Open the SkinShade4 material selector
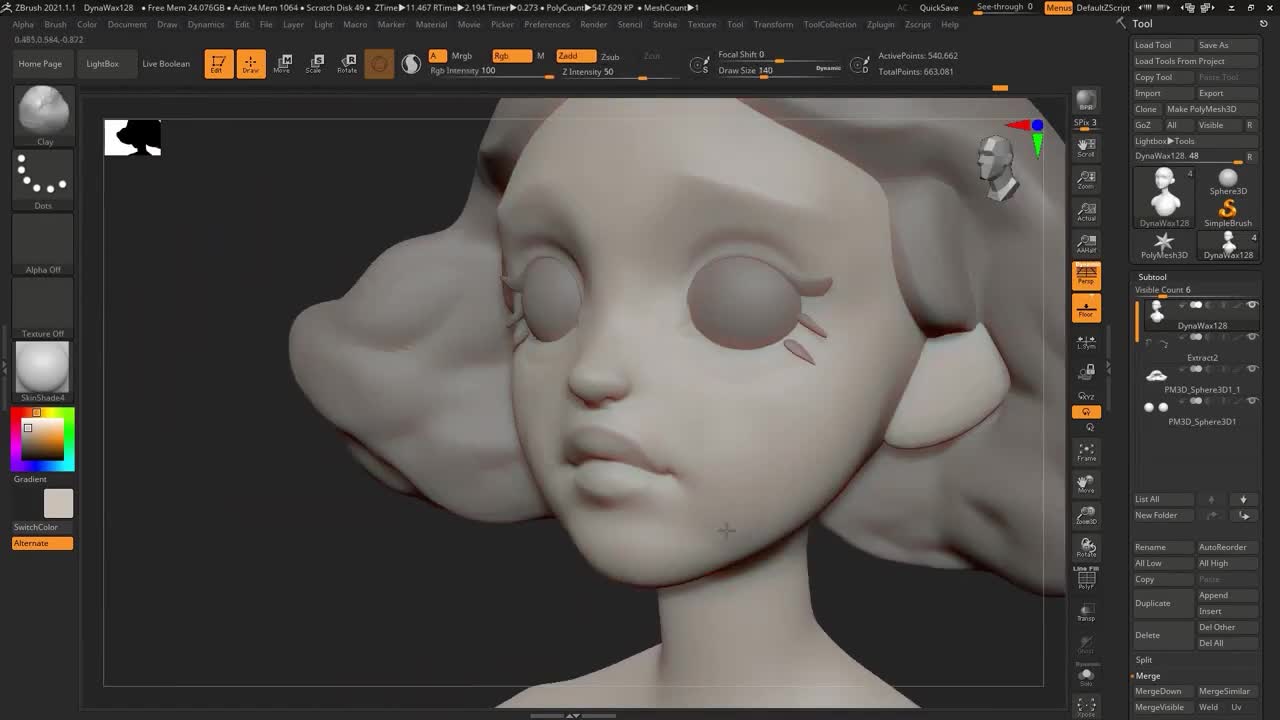Screen dimensions: 1280x720 tap(43, 372)
